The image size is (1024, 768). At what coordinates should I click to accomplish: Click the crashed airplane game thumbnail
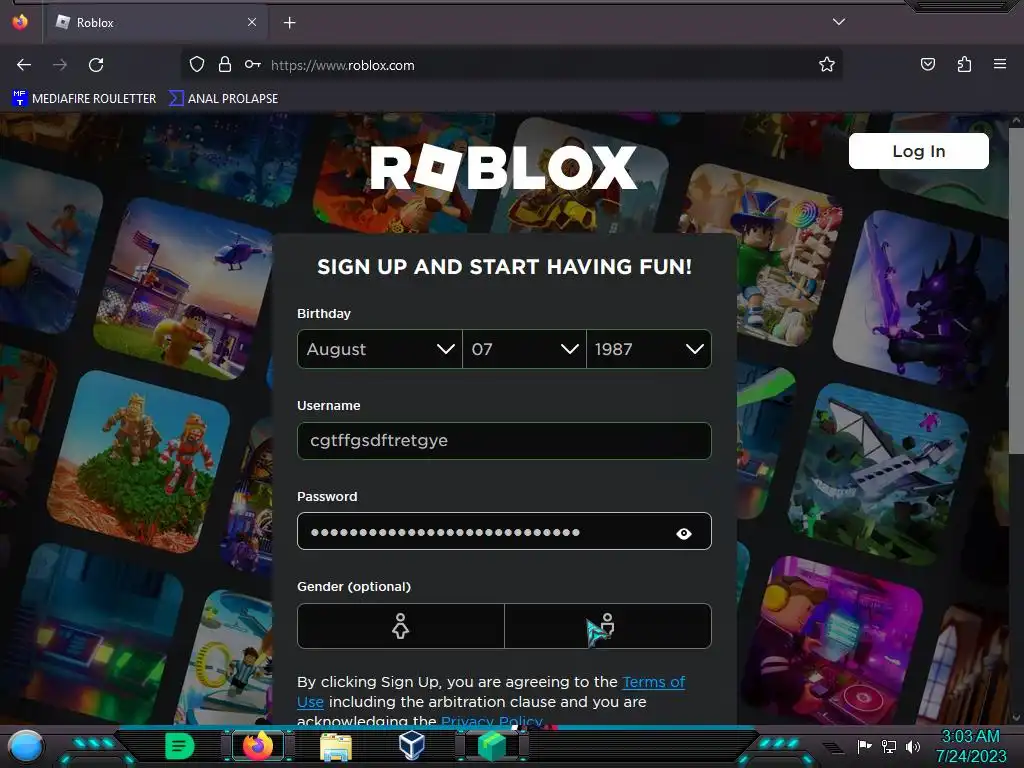pos(879,475)
